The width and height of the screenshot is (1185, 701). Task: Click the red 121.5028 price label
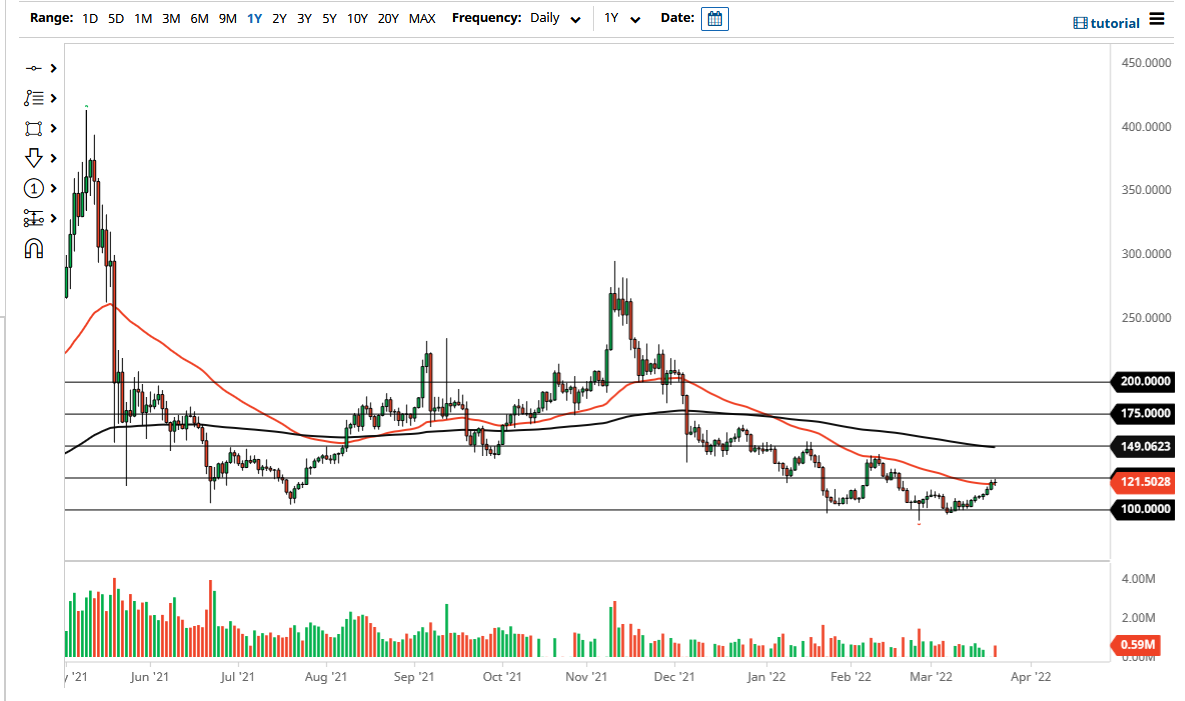[x=1142, y=481]
